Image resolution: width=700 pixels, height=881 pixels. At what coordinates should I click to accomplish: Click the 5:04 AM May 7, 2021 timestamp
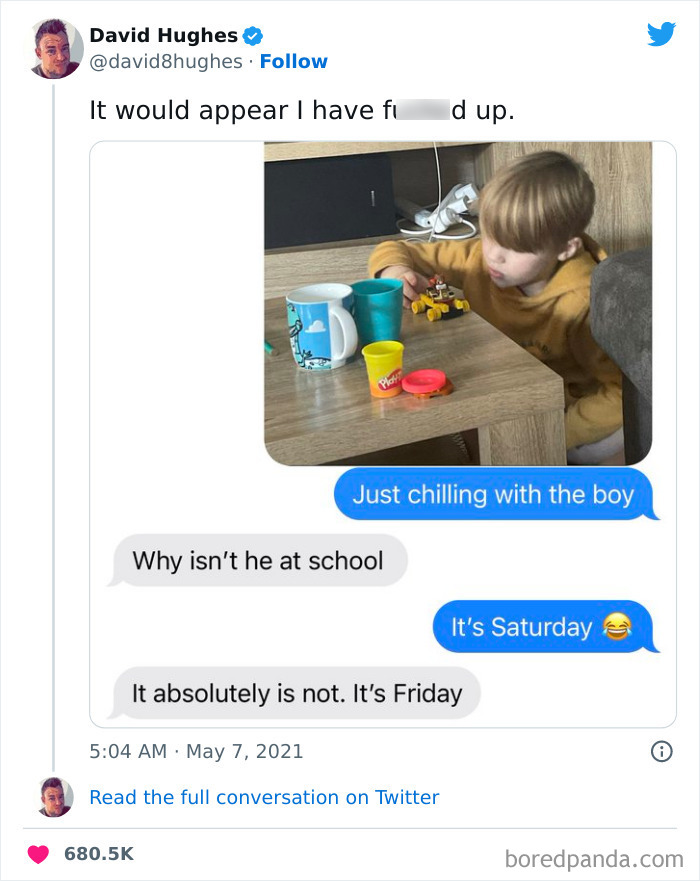click(196, 751)
